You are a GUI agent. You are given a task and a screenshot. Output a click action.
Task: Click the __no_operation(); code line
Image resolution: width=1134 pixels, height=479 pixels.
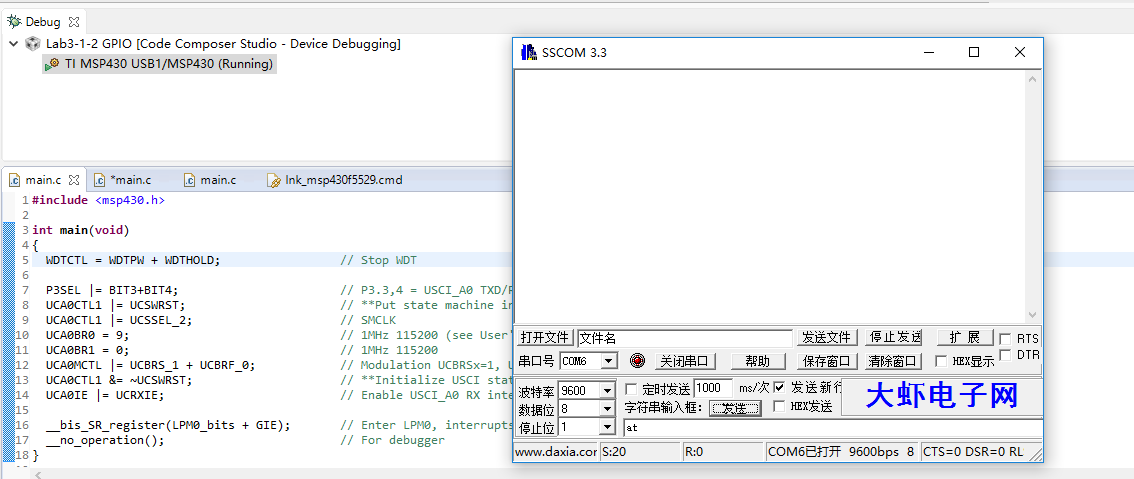[x=105, y=440]
